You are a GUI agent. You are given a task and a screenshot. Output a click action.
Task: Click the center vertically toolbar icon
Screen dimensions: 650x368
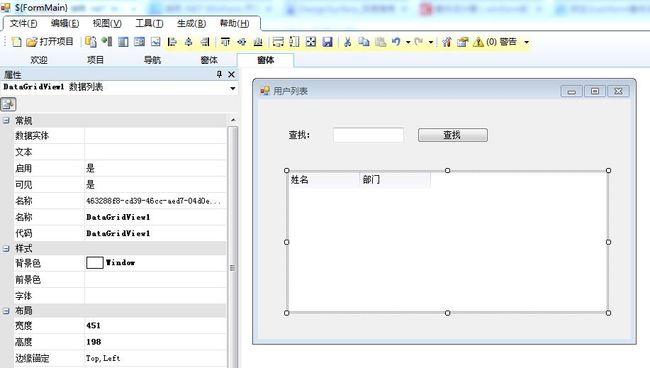[242, 42]
